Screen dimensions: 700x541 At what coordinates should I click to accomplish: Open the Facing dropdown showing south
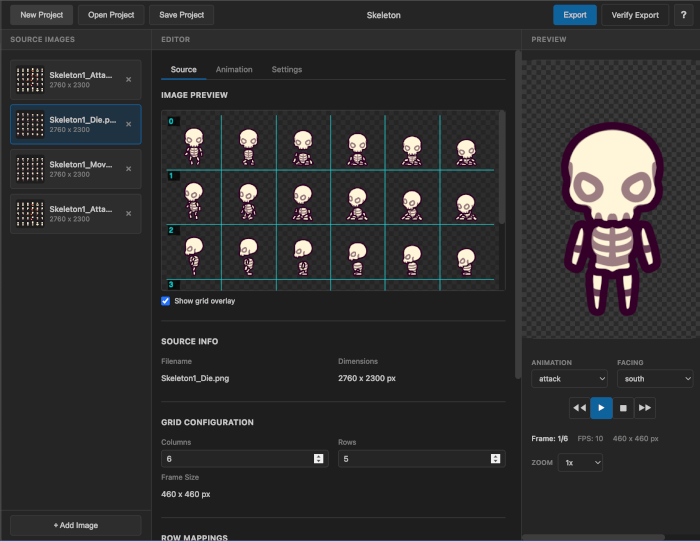(x=655, y=379)
